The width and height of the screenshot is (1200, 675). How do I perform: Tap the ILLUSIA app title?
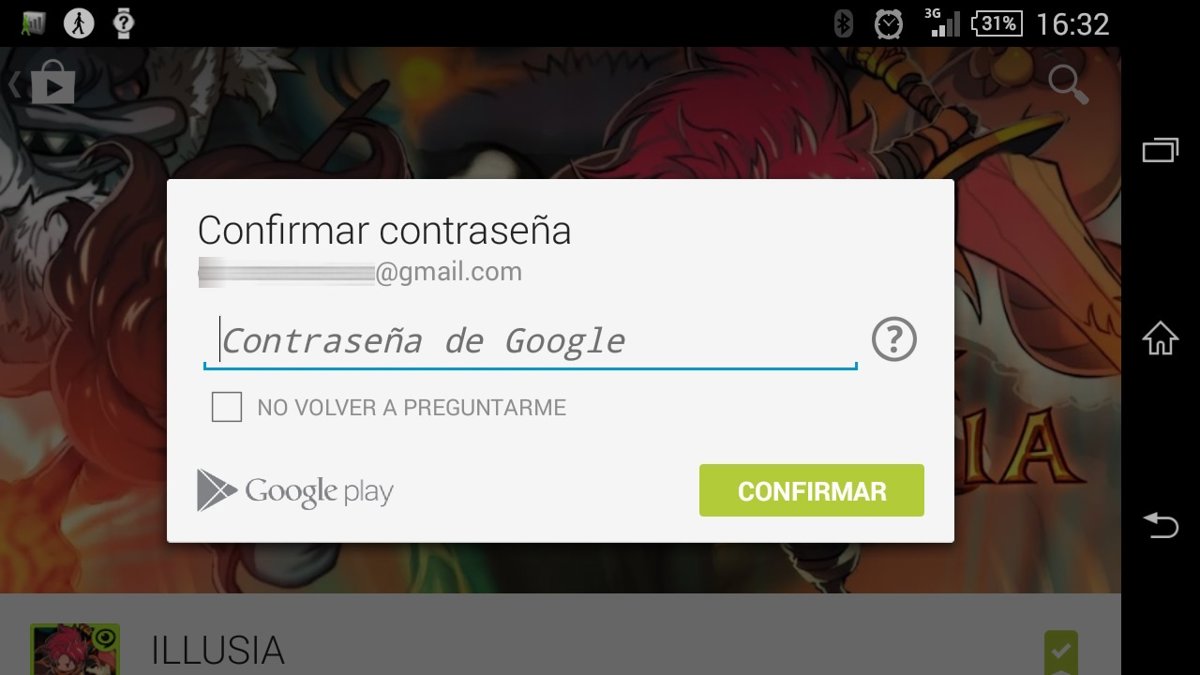[217, 650]
